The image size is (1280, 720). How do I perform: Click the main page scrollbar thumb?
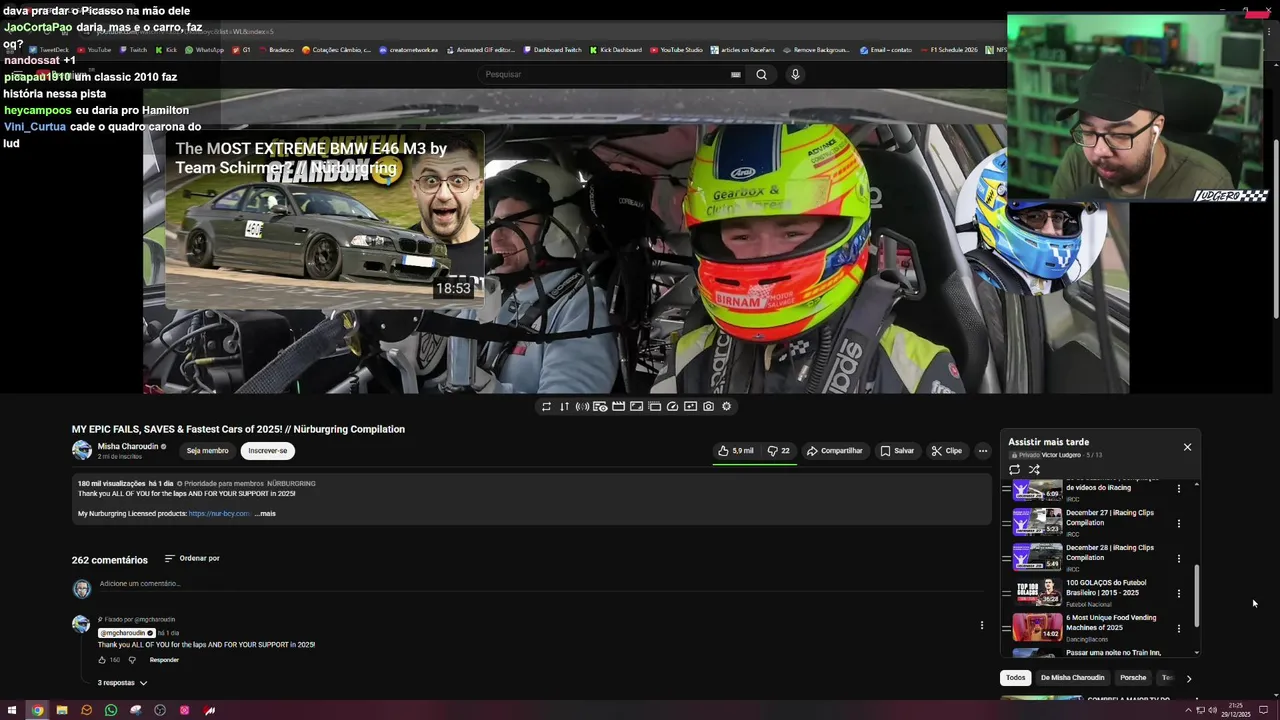pyautogui.click(x=1275, y=230)
